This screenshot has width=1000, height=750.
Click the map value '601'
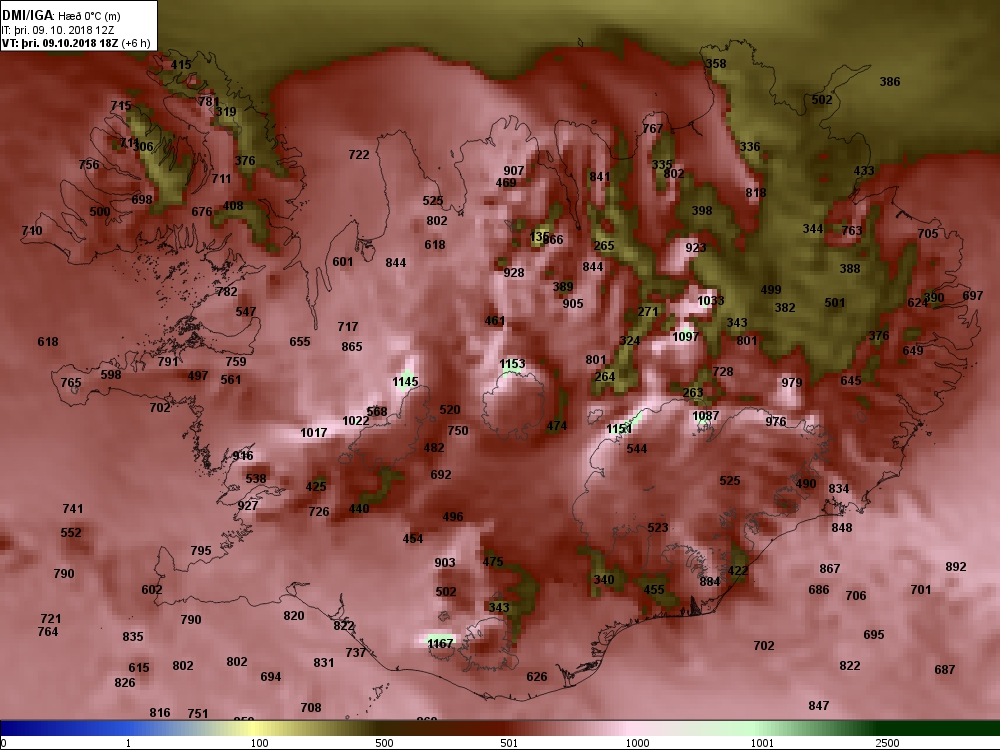342,261
